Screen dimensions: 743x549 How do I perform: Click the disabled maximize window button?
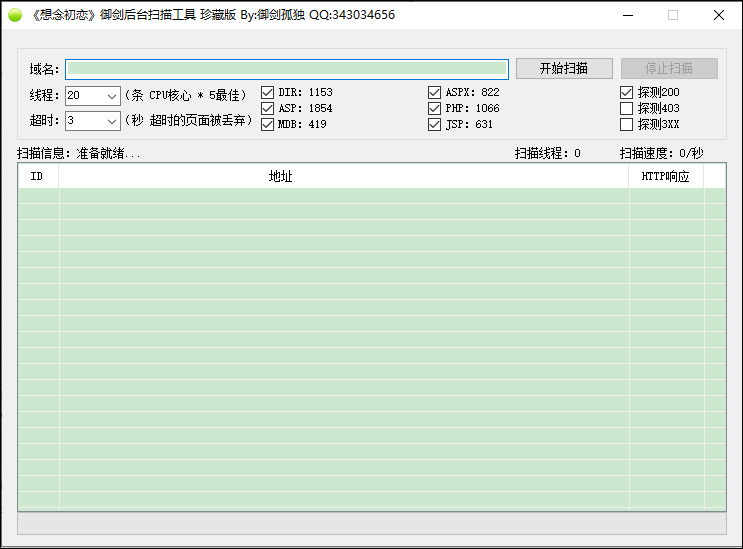[673, 15]
